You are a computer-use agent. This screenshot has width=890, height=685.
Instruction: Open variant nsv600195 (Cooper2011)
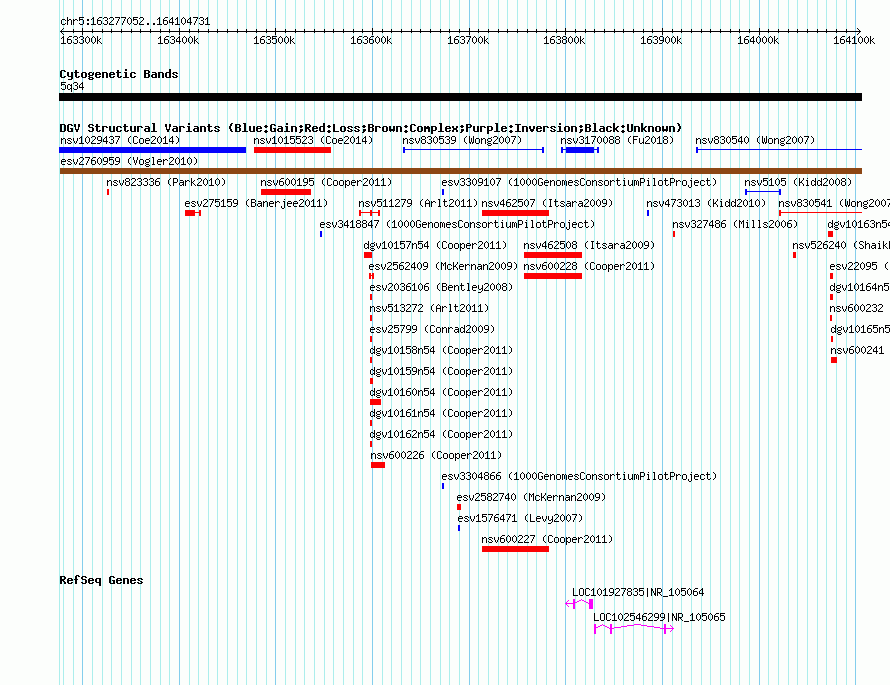(x=326, y=182)
